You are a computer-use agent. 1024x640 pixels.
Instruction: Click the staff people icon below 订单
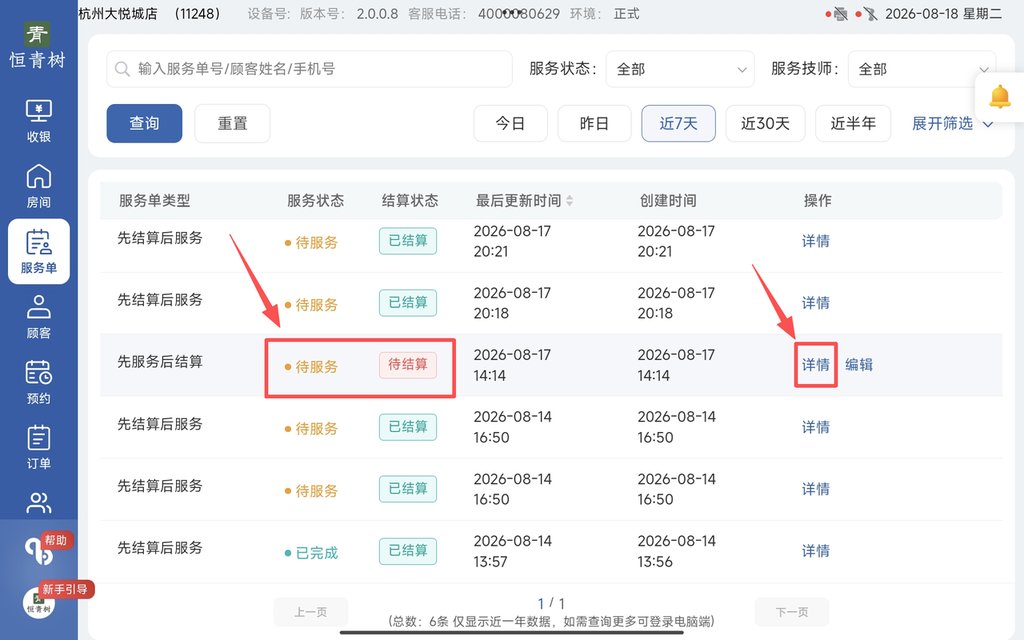[x=39, y=503]
